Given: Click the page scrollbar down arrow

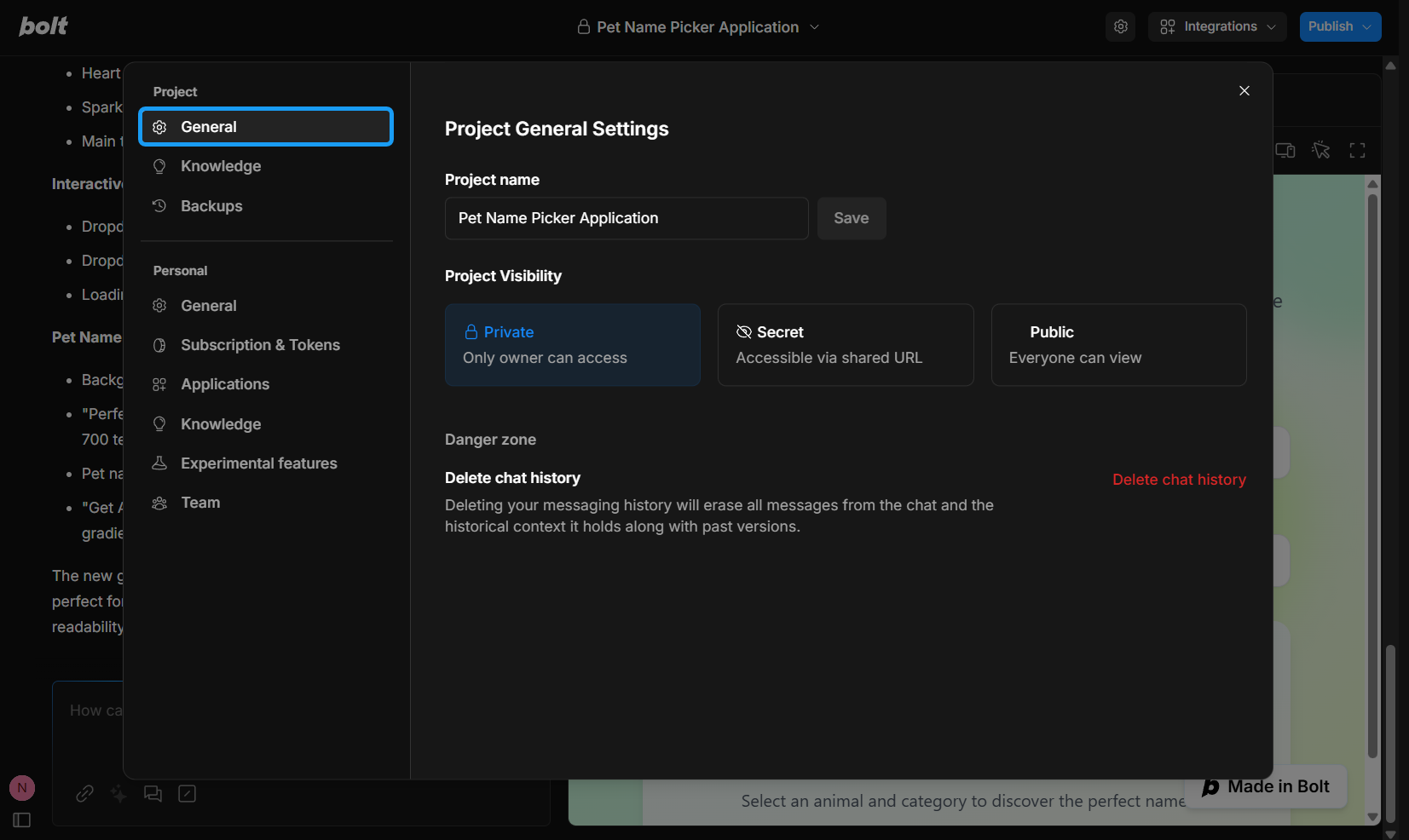Looking at the screenshot, I should [1390, 834].
